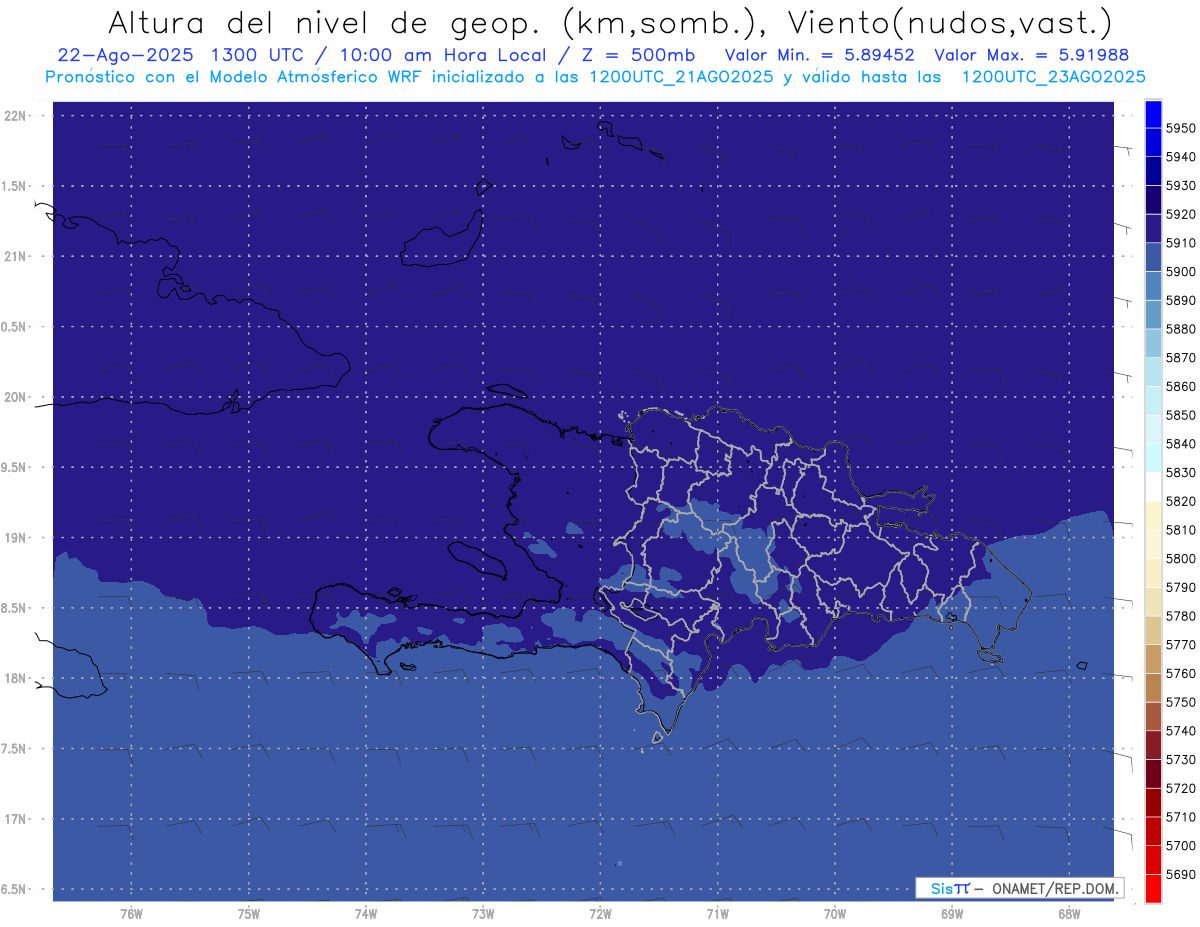Click the 68W longitude axis label

click(1068, 913)
